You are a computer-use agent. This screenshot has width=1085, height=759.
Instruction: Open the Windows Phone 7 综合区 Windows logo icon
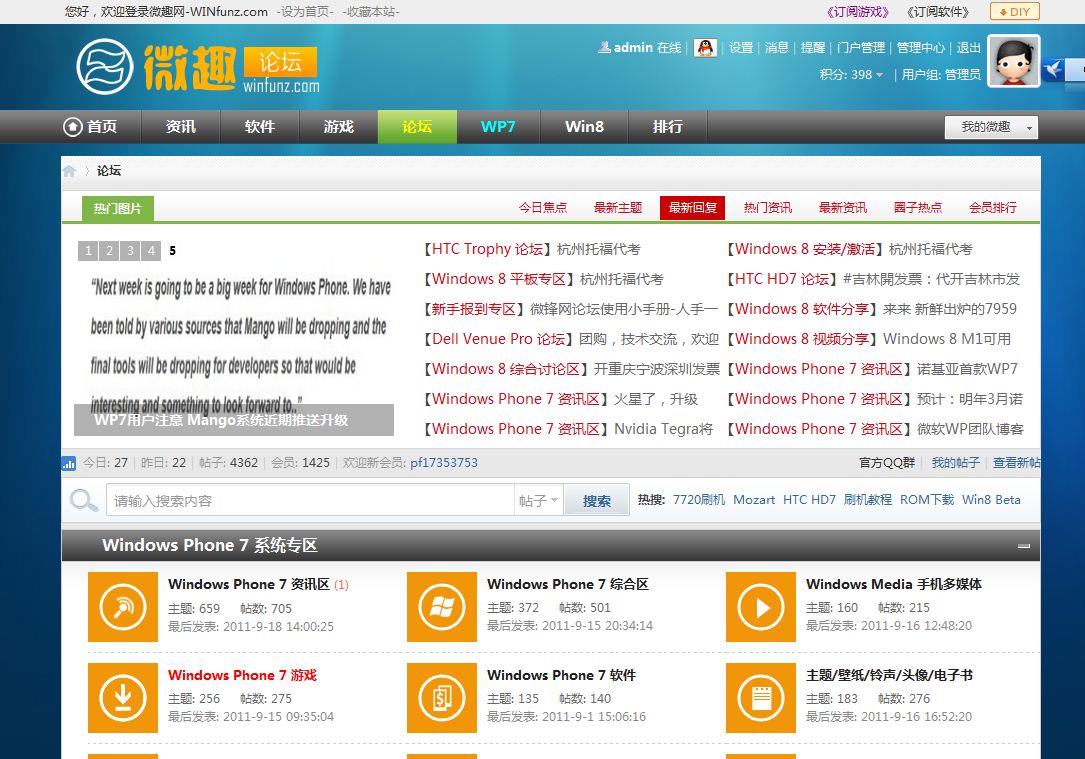(441, 607)
